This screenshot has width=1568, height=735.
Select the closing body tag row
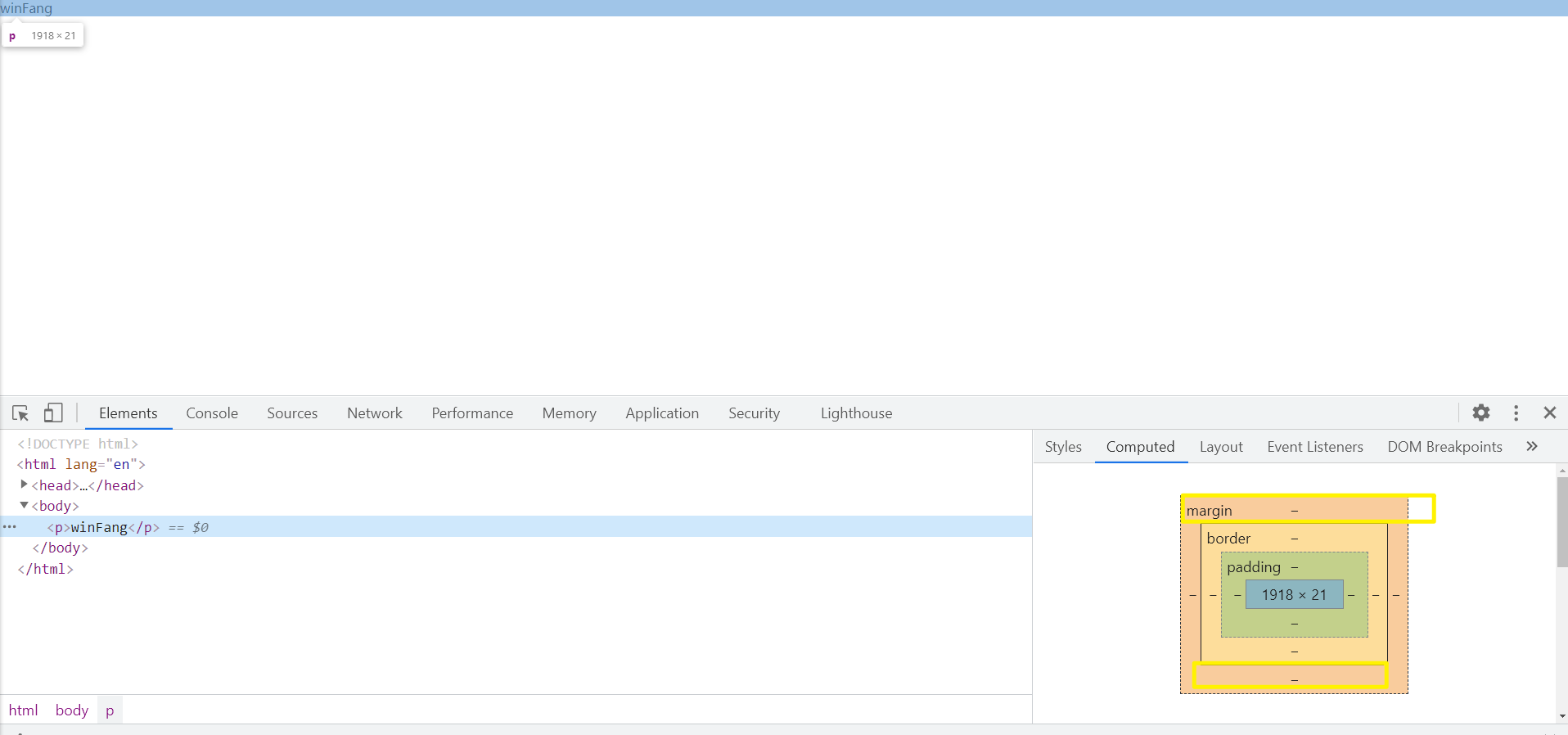(60, 548)
